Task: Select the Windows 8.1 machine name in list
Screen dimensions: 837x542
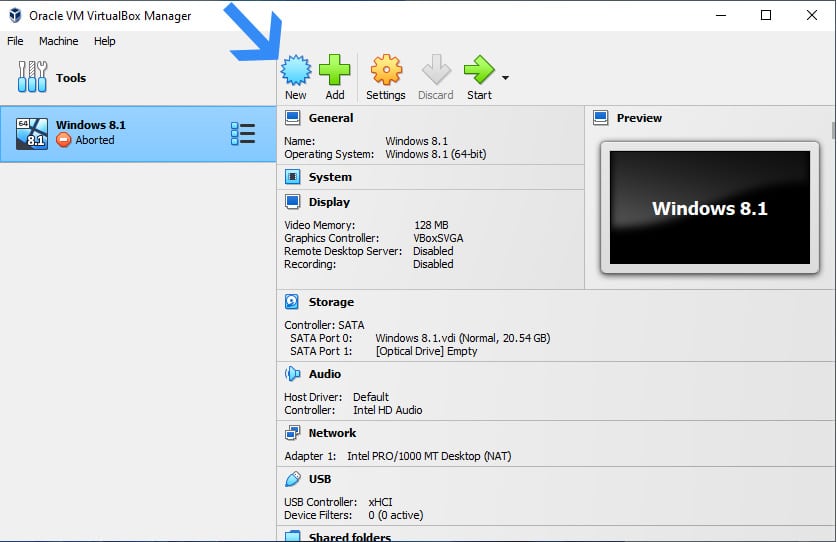Action: 91,125
